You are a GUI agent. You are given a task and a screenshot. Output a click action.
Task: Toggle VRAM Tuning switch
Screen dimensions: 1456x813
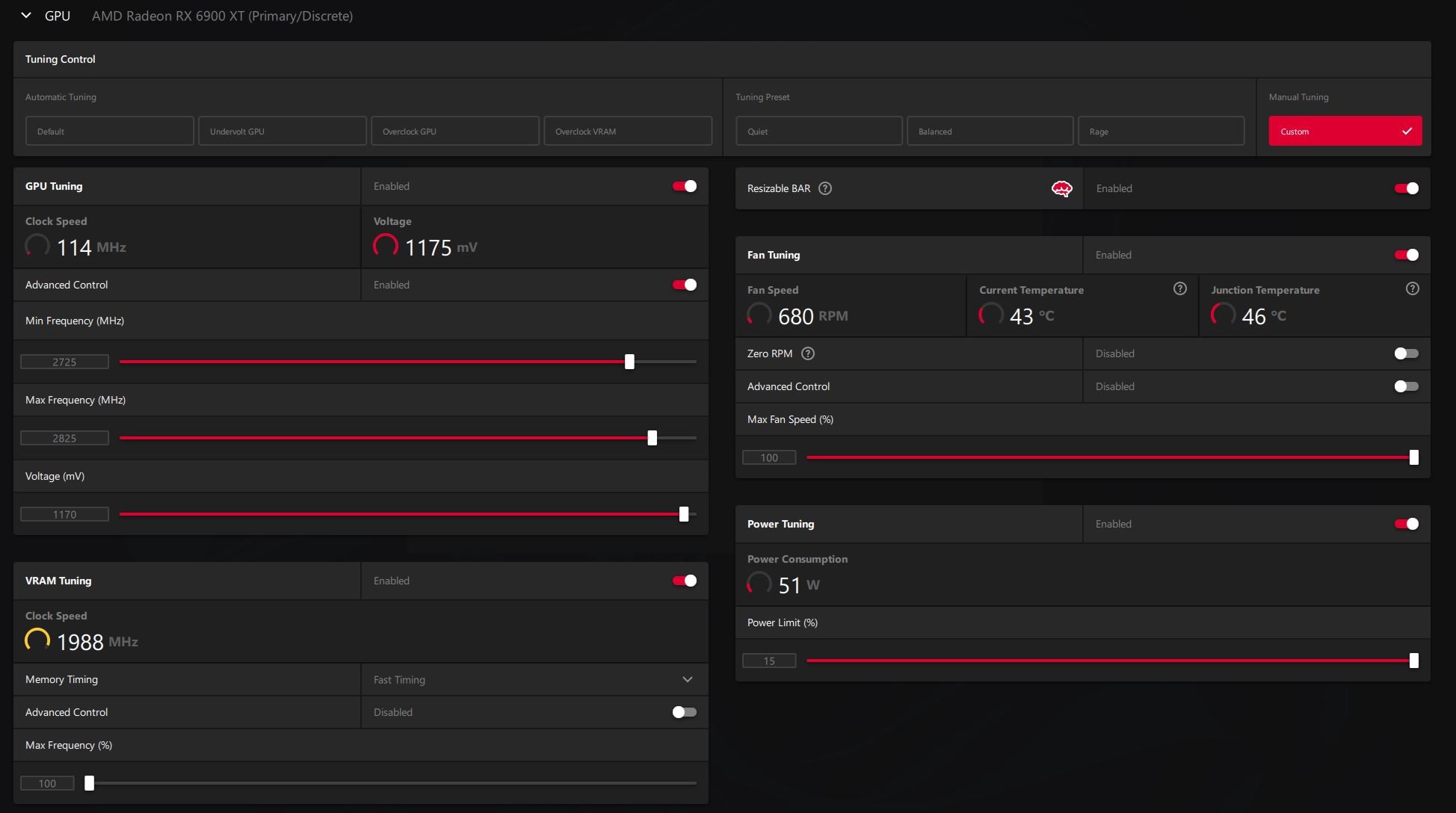(685, 581)
